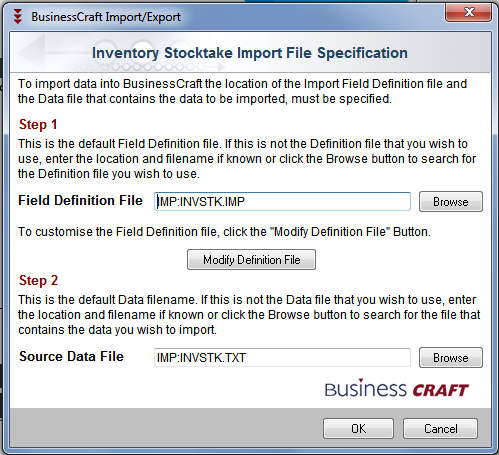Cancel the stocktake import dialog
499x455 pixels.
[x=440, y=428]
